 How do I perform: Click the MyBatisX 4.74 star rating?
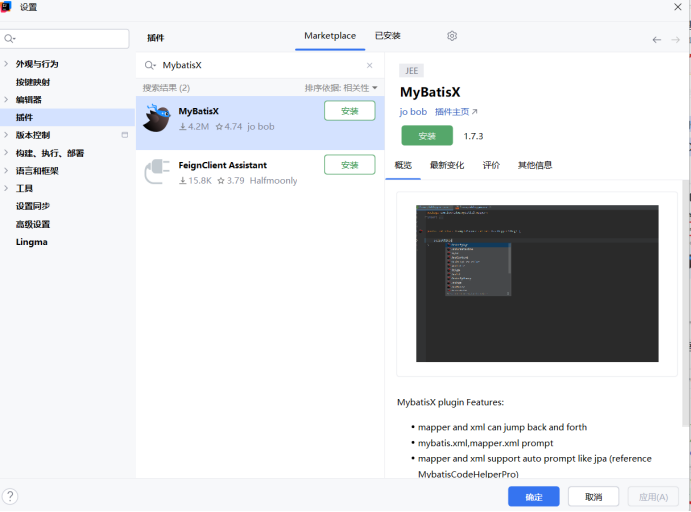[229, 127]
